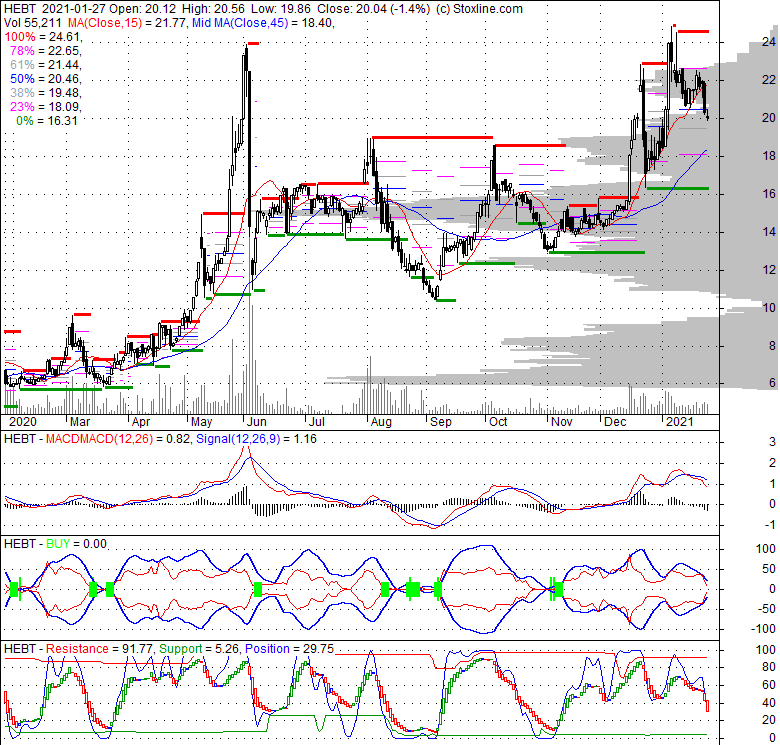Click the 'High: 20.56' value in header

pyautogui.click(x=213, y=9)
